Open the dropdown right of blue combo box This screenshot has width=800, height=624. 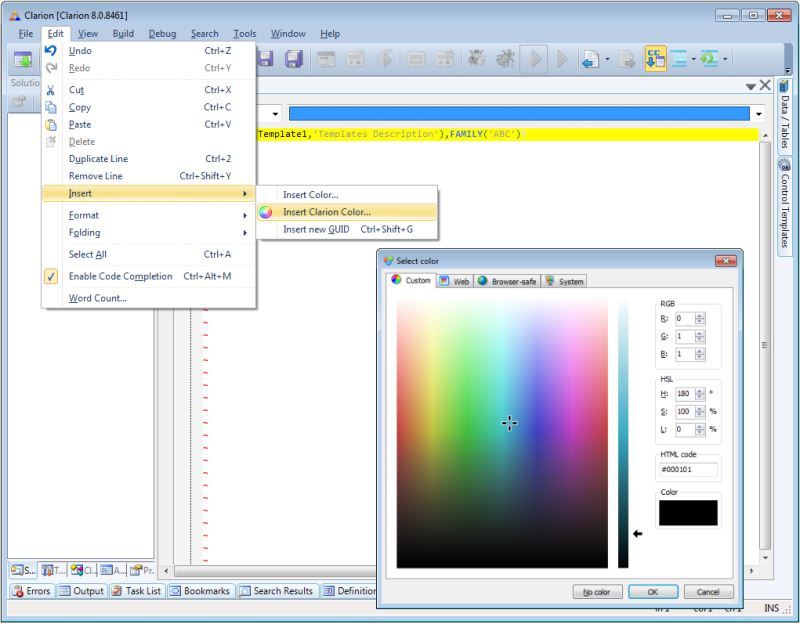[759, 114]
